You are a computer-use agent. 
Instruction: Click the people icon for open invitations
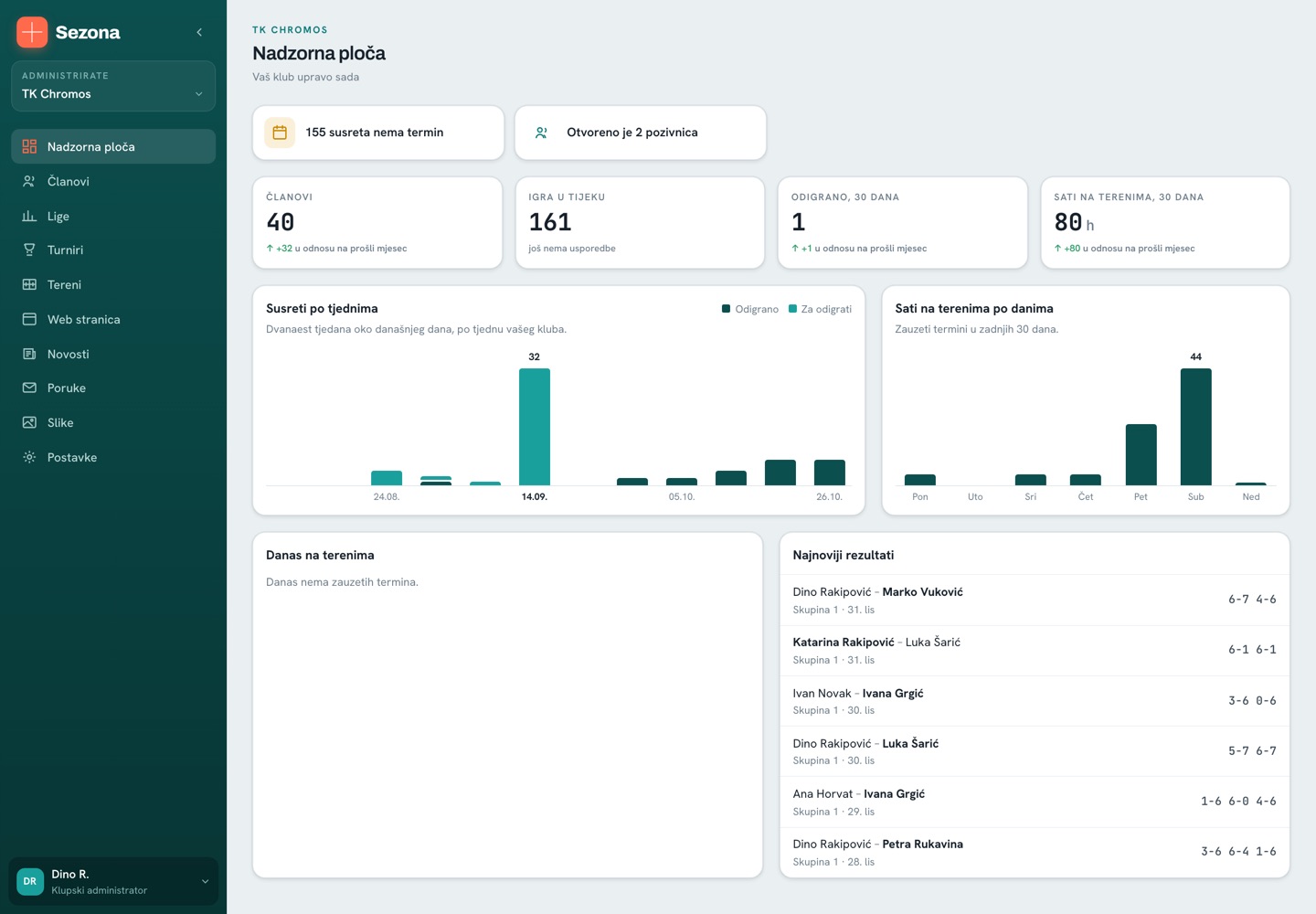(x=541, y=133)
